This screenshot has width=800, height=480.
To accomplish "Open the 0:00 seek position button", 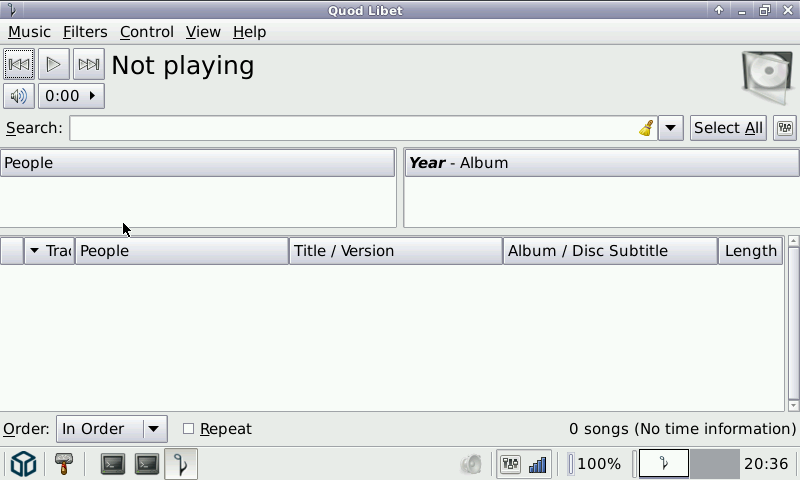I will pyautogui.click(x=71, y=96).
